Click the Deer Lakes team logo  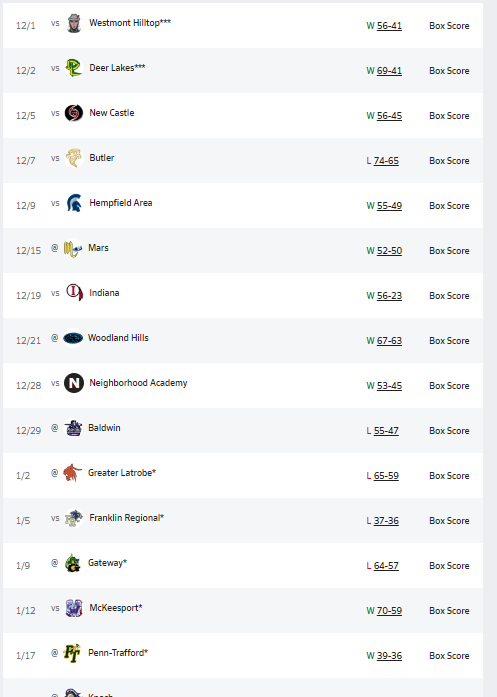pos(74,68)
